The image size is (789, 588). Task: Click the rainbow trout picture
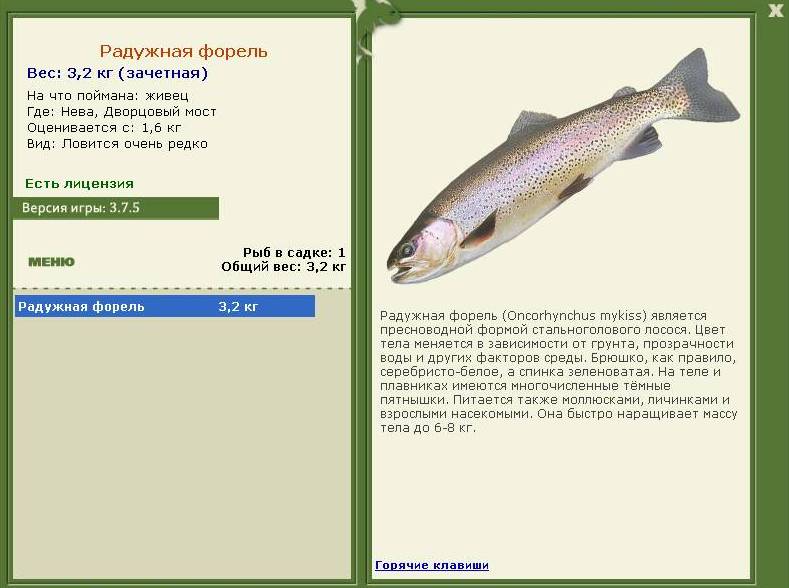pos(563,166)
